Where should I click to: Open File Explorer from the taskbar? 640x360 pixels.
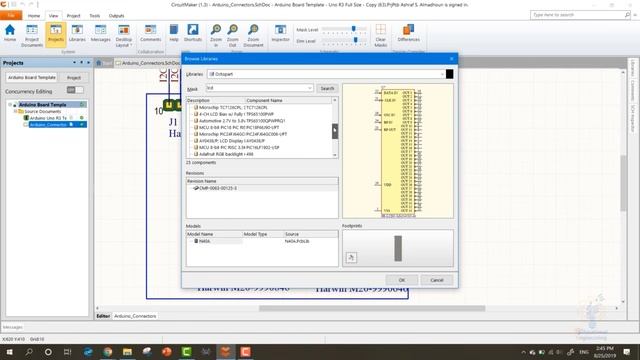click(x=127, y=351)
